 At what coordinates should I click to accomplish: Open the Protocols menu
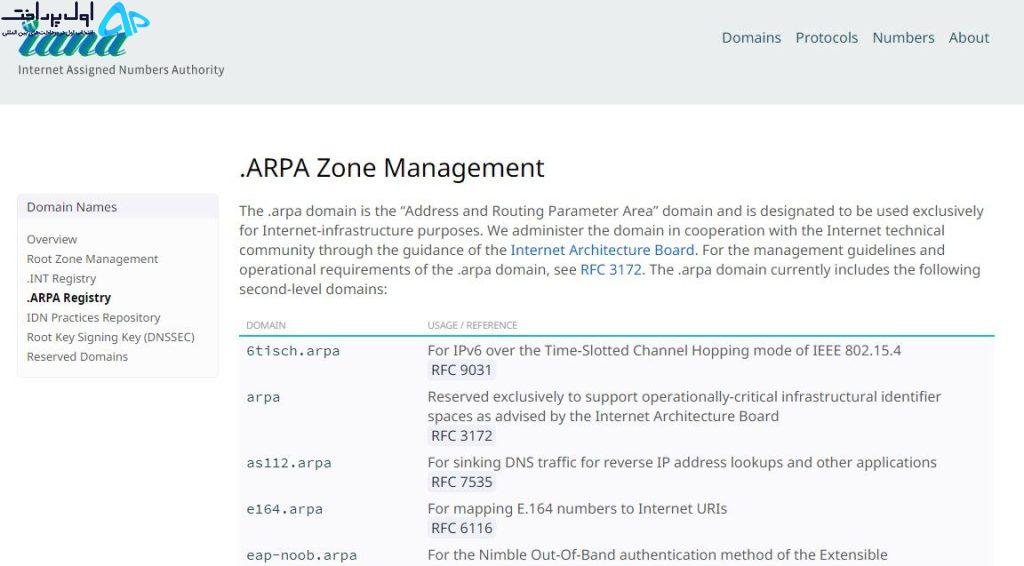pyautogui.click(x=826, y=38)
